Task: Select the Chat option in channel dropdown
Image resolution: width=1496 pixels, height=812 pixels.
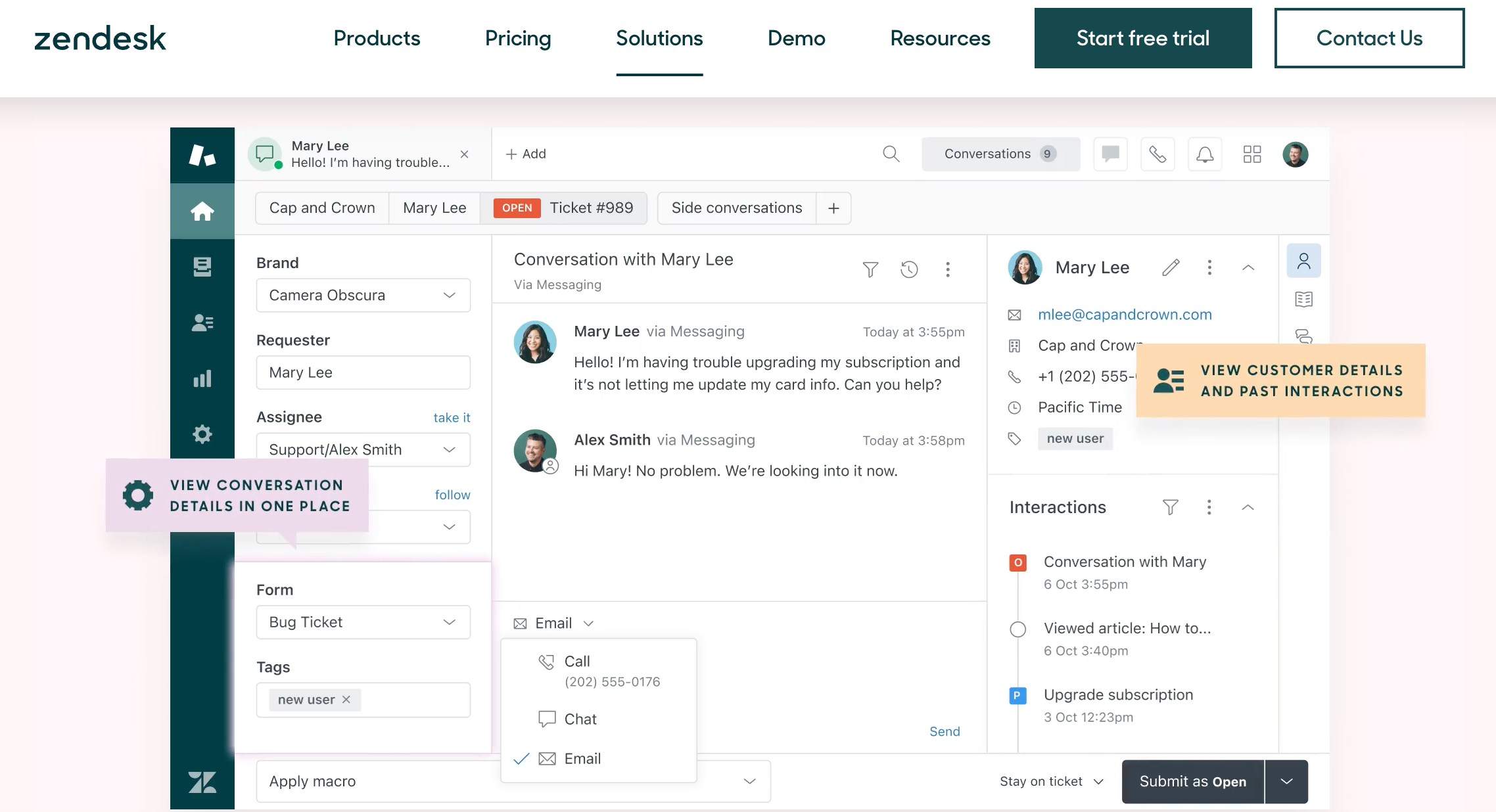Action: [x=582, y=718]
